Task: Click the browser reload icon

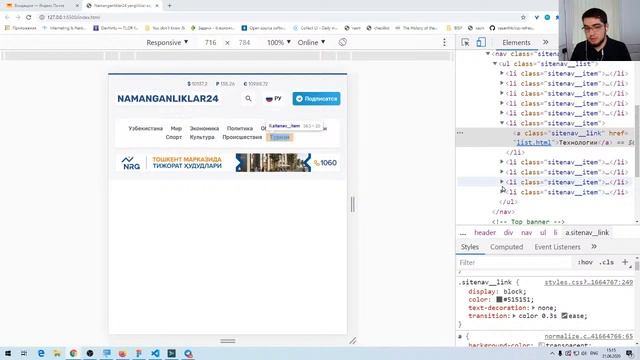Action: pos(29,17)
